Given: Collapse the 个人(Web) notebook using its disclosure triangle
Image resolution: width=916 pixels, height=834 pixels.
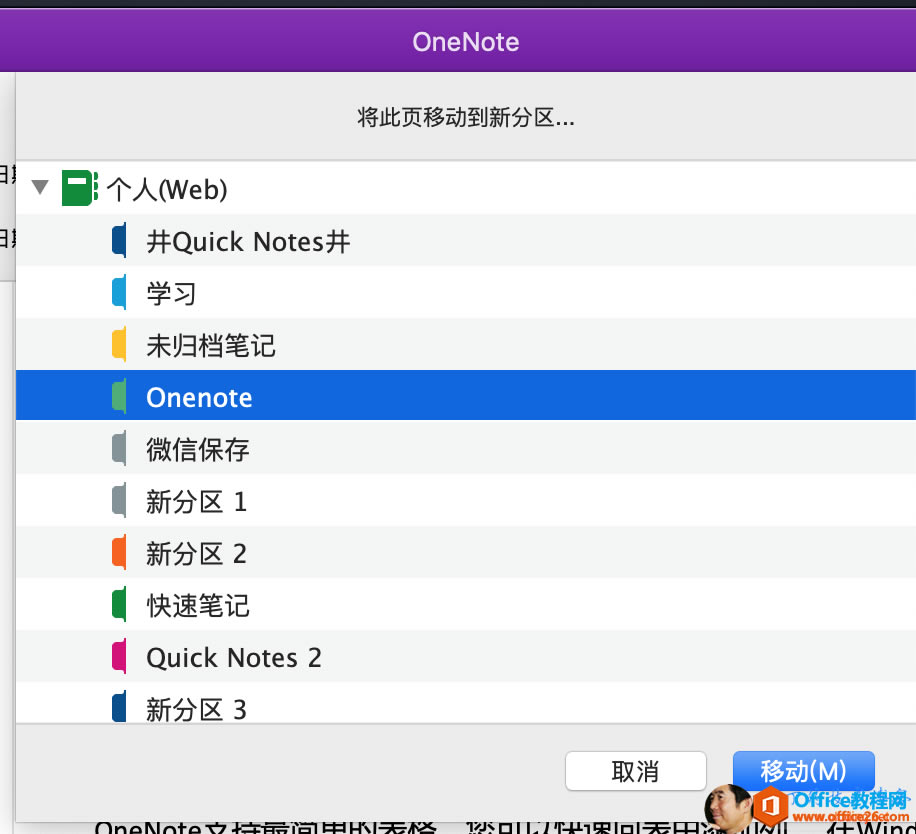Looking at the screenshot, I should click(x=38, y=187).
